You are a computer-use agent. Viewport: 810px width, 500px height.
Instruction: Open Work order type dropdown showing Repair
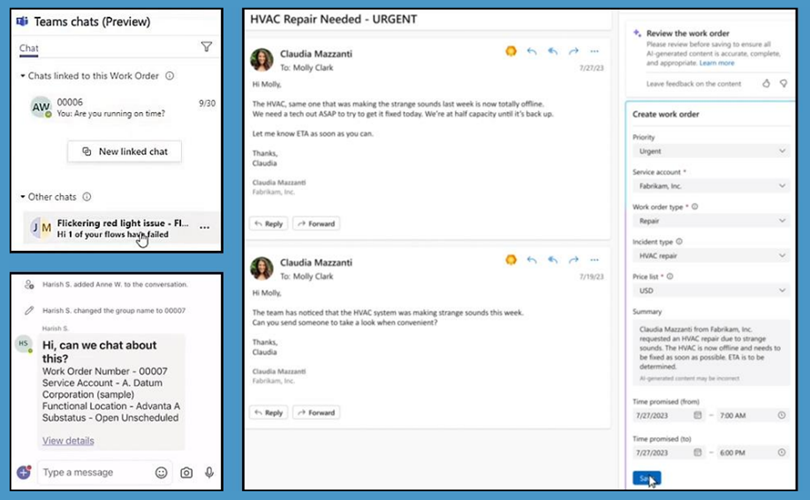711,221
